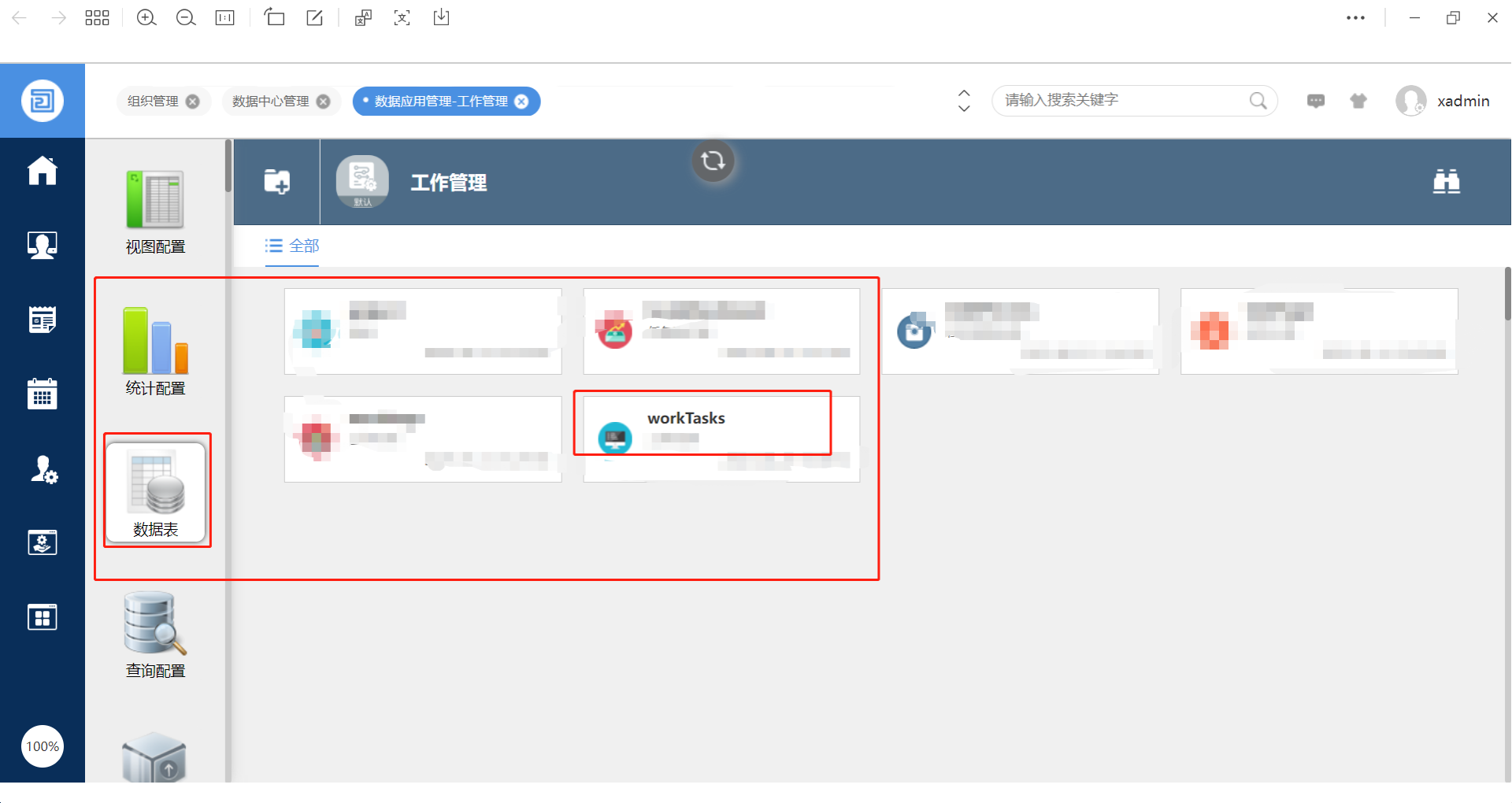Click the 工作管理 default category icon
Viewport: 1512px width, 803px height.
pos(362,182)
